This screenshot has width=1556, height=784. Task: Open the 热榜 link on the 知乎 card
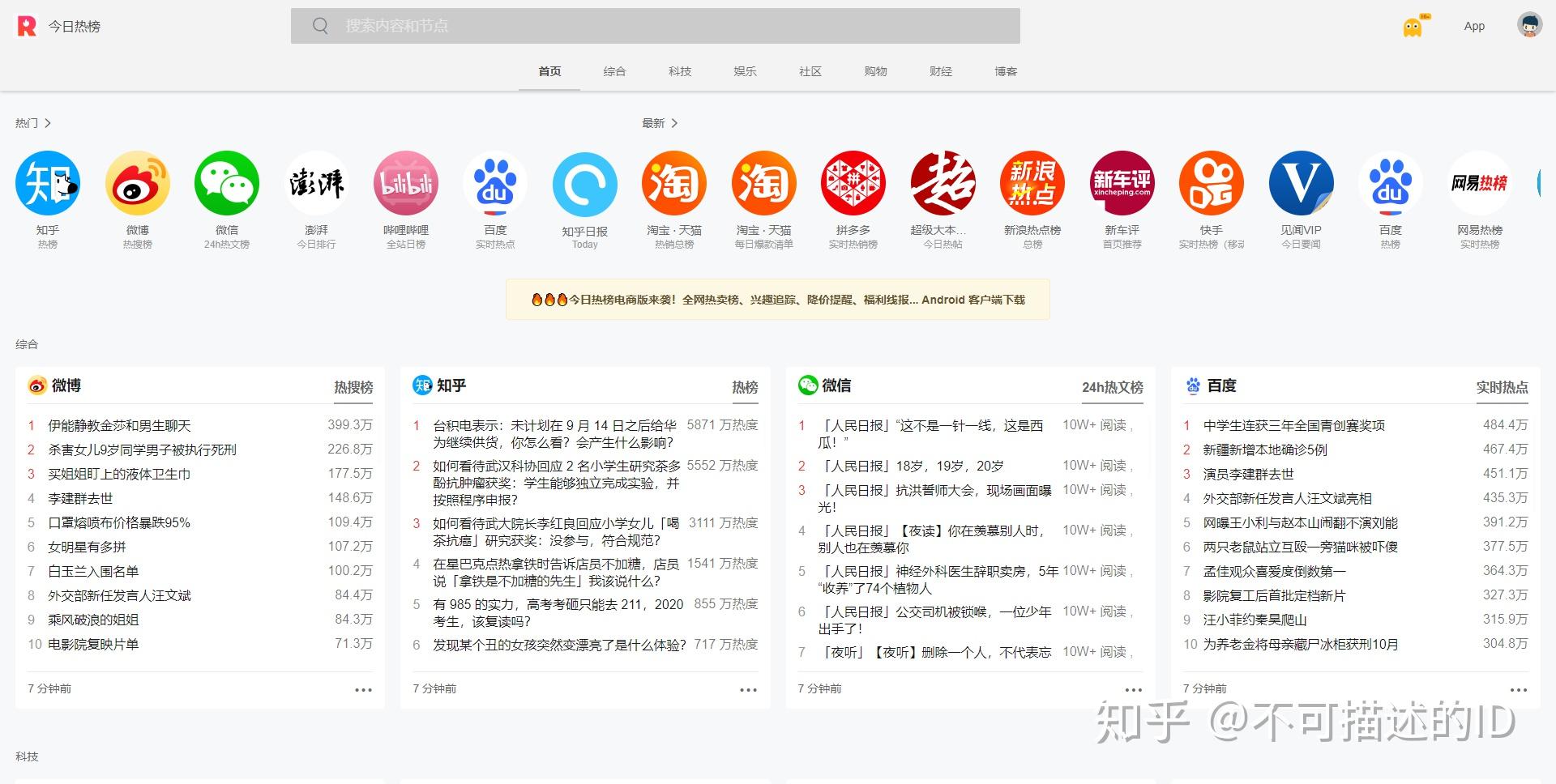745,387
